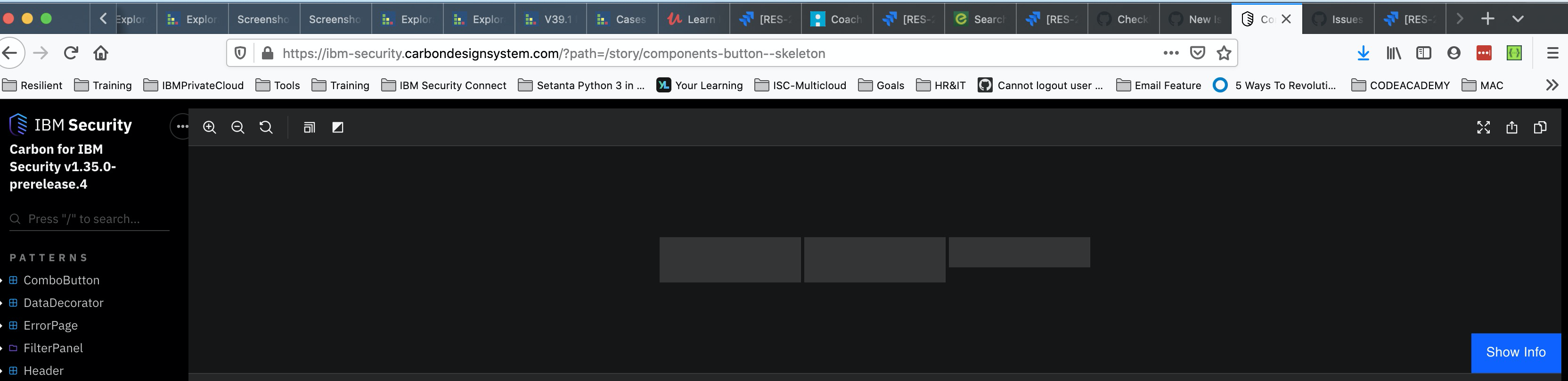Copy the canvas link icon
This screenshot has width=1568, height=381.
pos(1541,127)
